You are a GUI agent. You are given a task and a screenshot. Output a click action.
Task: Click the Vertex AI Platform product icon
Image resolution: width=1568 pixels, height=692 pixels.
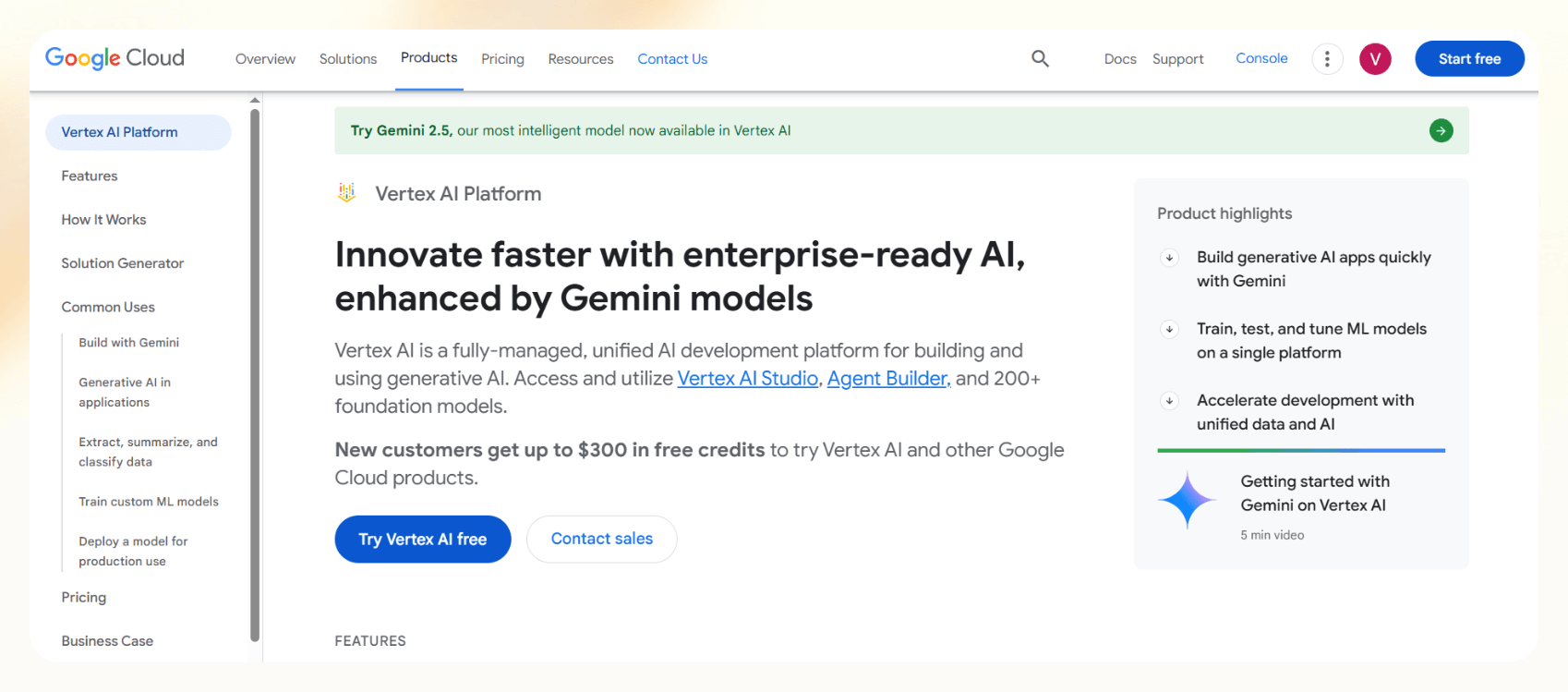pos(347,193)
